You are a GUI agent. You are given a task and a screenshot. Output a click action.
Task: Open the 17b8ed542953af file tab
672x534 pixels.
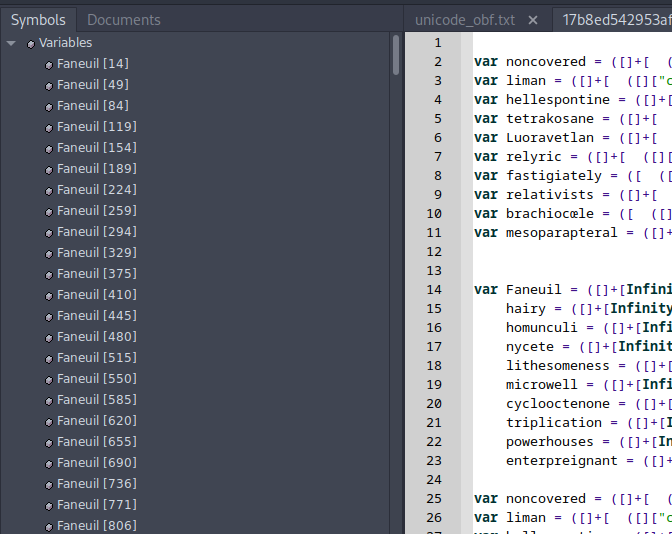click(615, 20)
